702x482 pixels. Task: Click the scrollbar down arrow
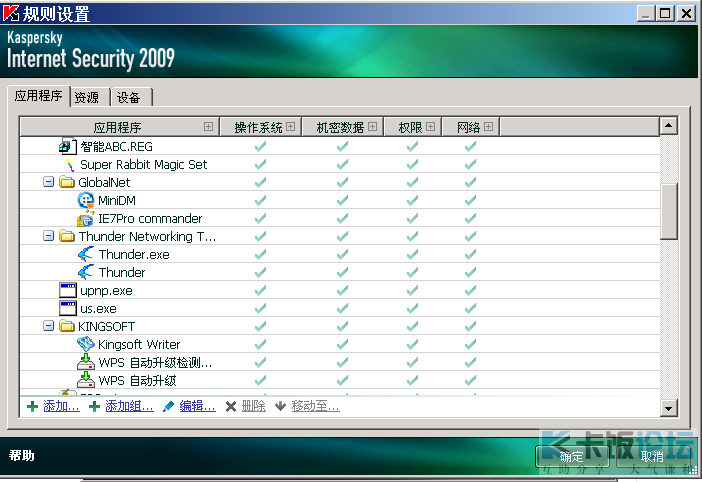(668, 408)
